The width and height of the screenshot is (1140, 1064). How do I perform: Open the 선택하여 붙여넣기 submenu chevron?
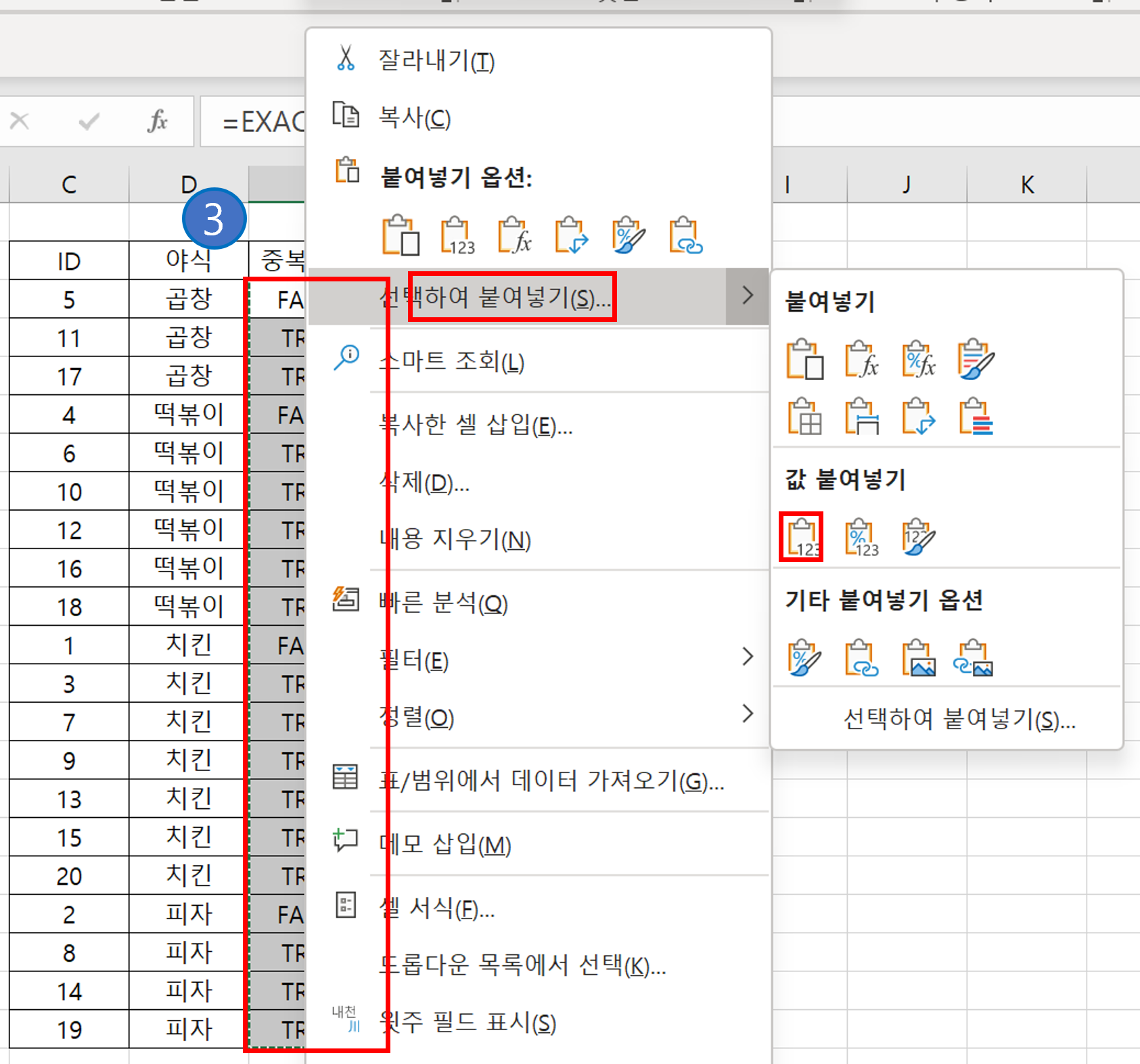pos(748,296)
